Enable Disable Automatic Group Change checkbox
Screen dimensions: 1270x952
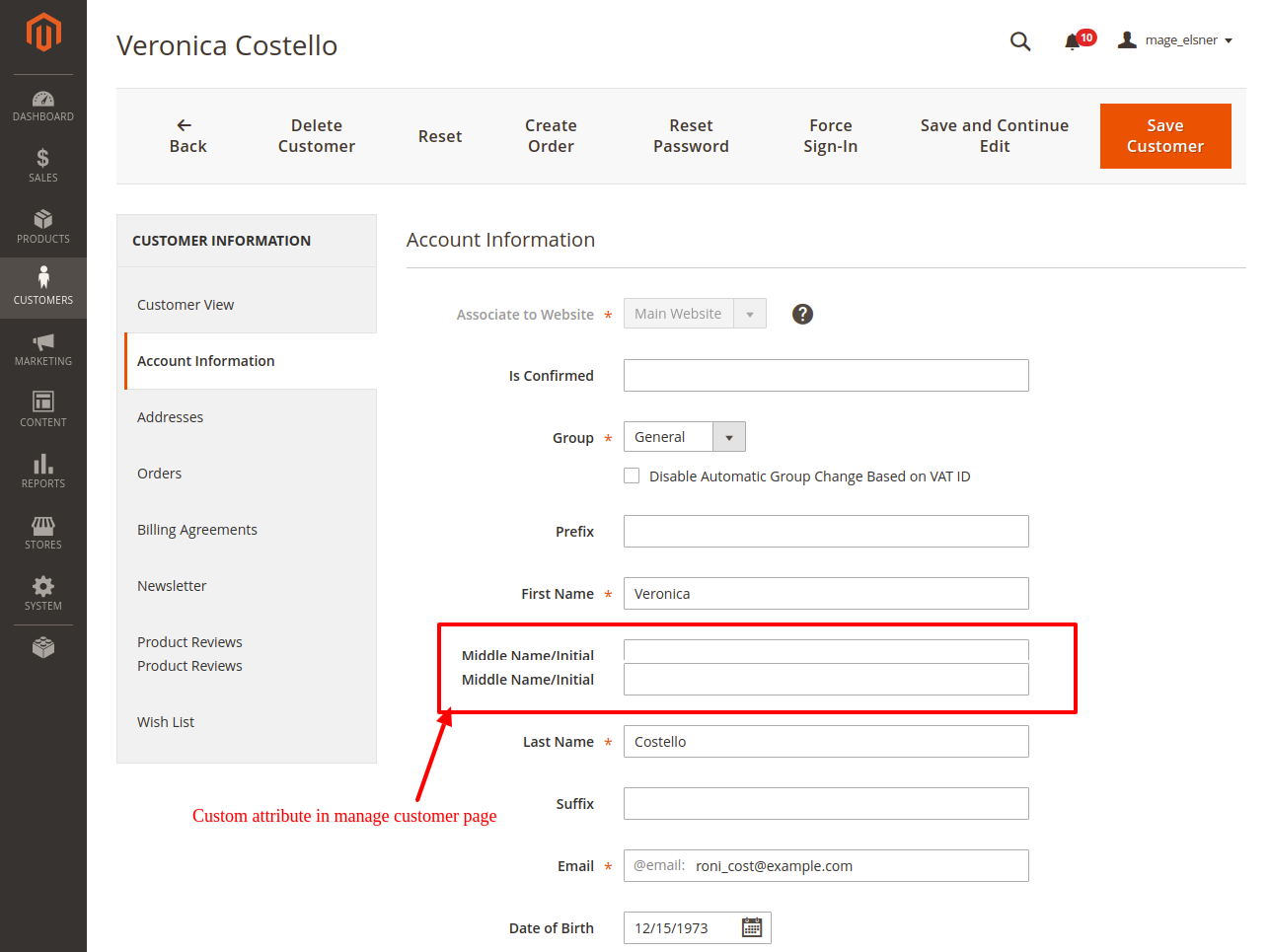632,476
